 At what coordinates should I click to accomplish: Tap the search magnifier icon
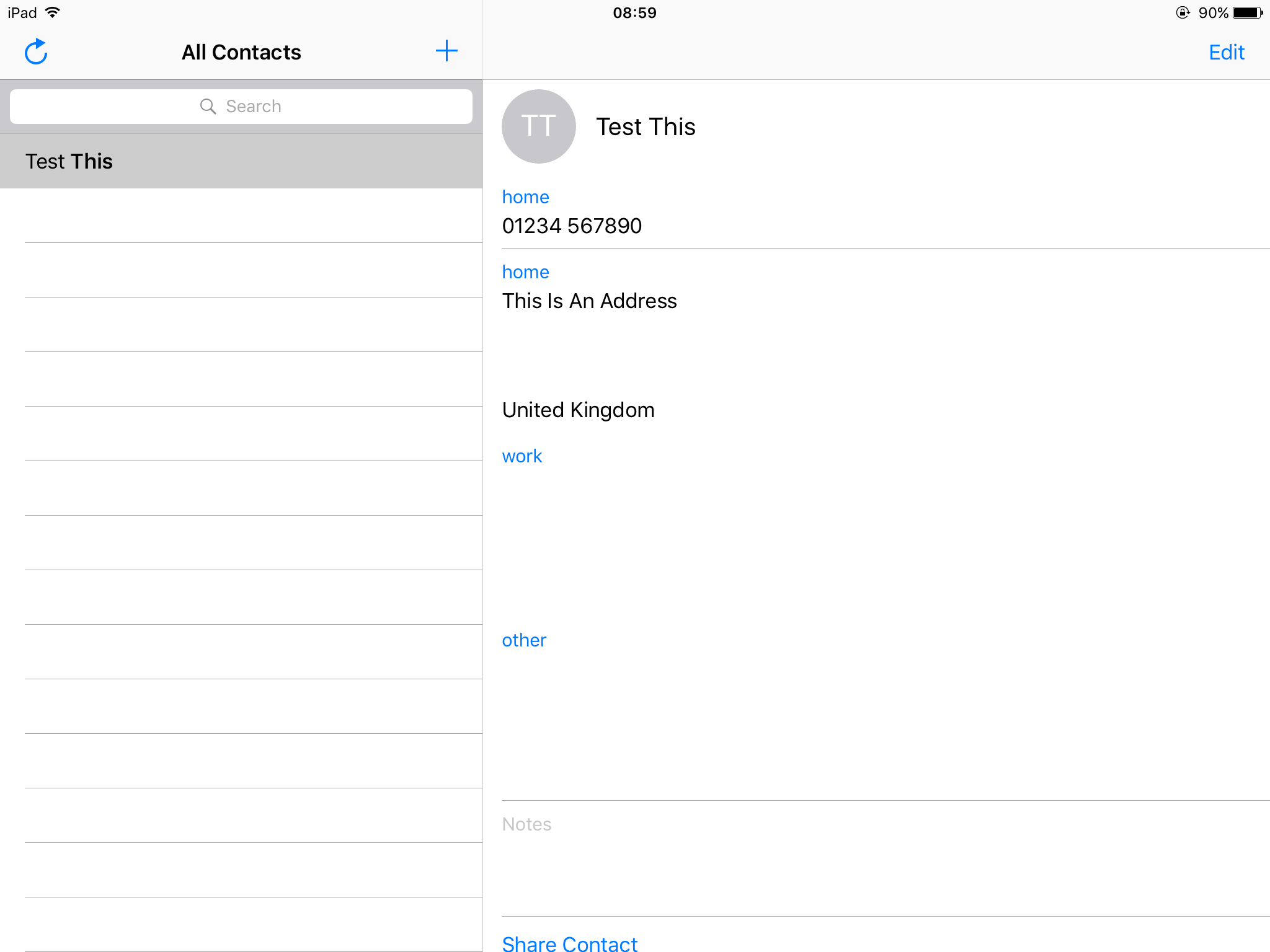(x=208, y=107)
